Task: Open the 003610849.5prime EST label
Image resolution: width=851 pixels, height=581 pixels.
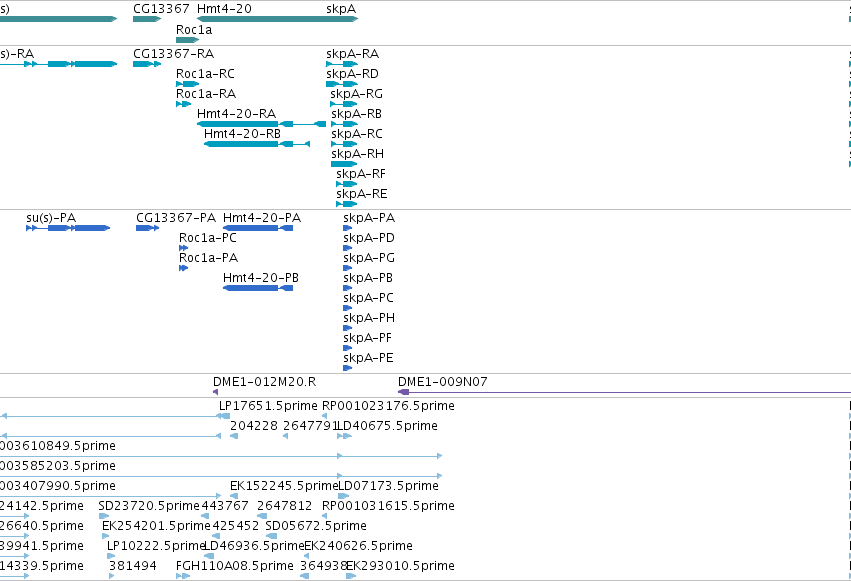Action: [x=58, y=446]
